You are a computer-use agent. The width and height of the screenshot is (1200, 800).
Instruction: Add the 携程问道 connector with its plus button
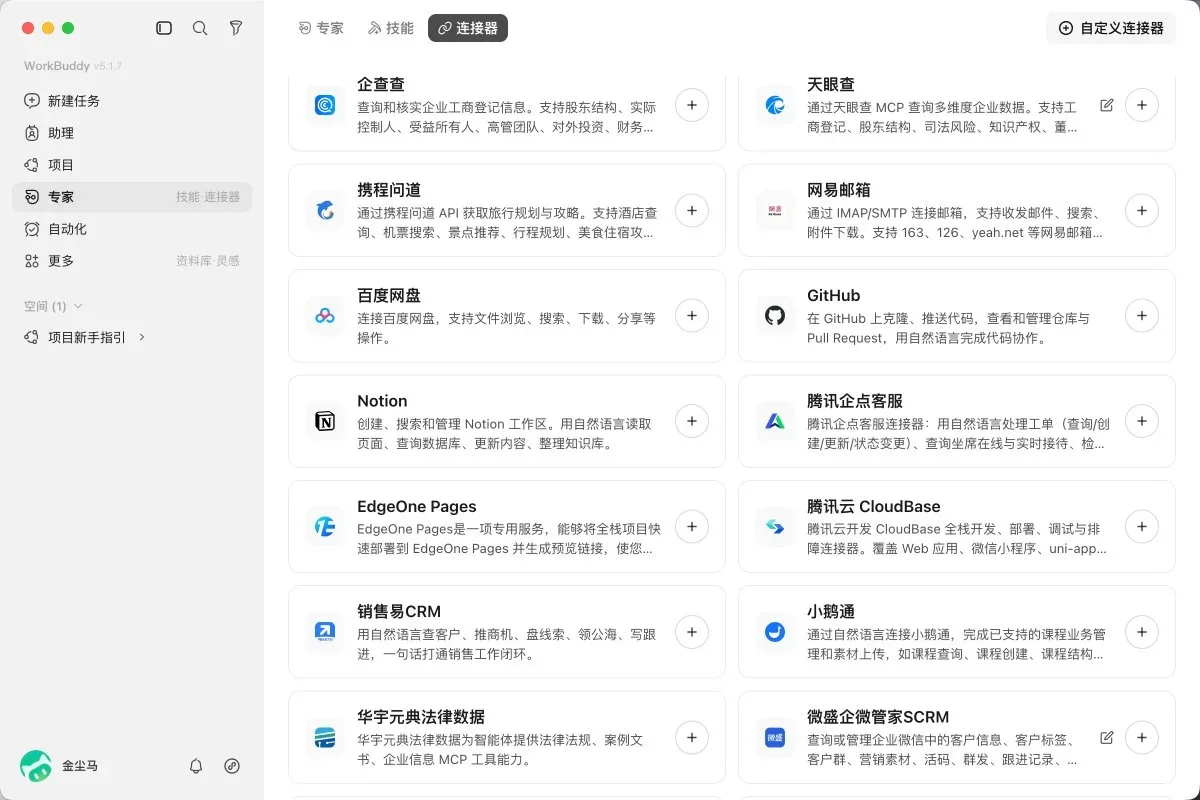pyautogui.click(x=692, y=210)
